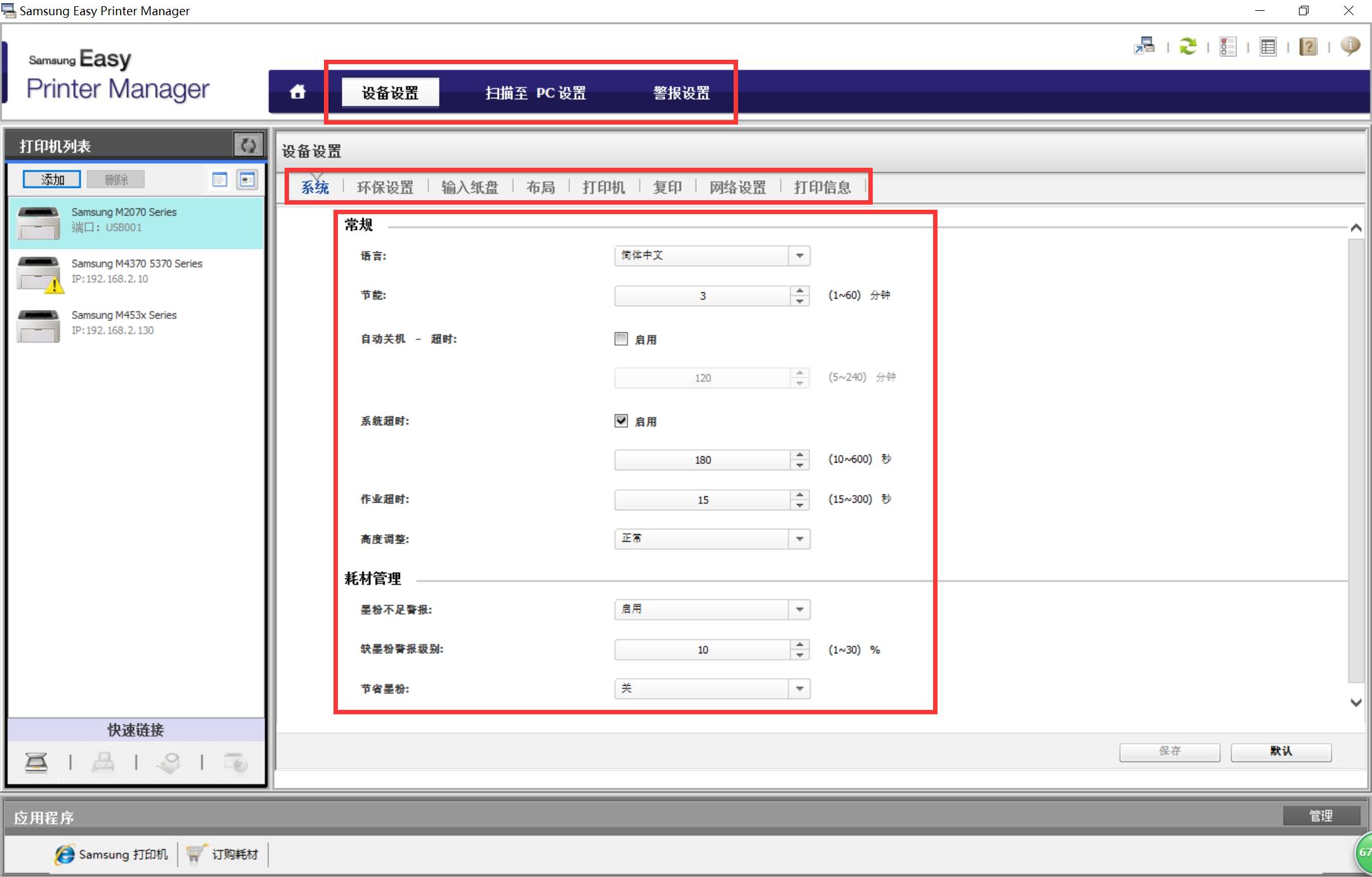Switch printer list to list view icon
Viewport: 1372px width, 877px height.
click(x=220, y=180)
